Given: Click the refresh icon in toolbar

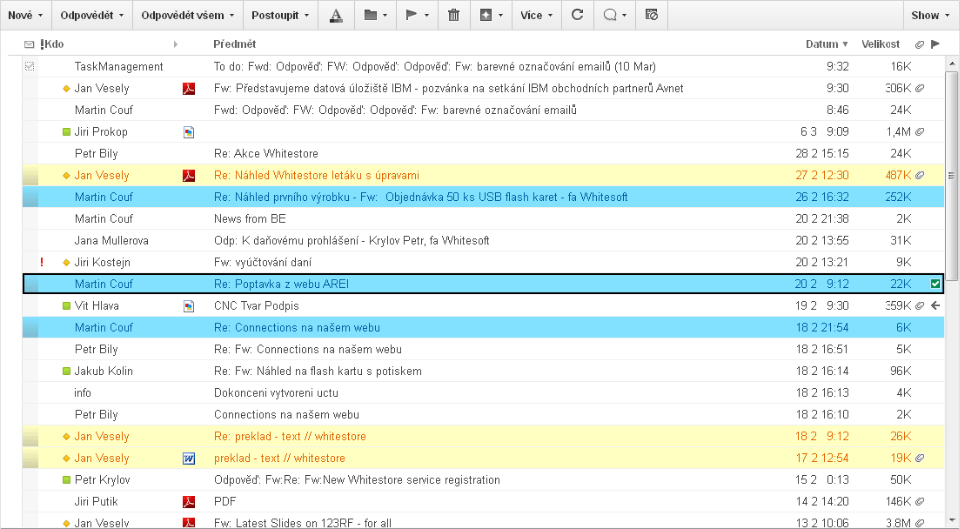Looking at the screenshot, I should click(x=577, y=15).
